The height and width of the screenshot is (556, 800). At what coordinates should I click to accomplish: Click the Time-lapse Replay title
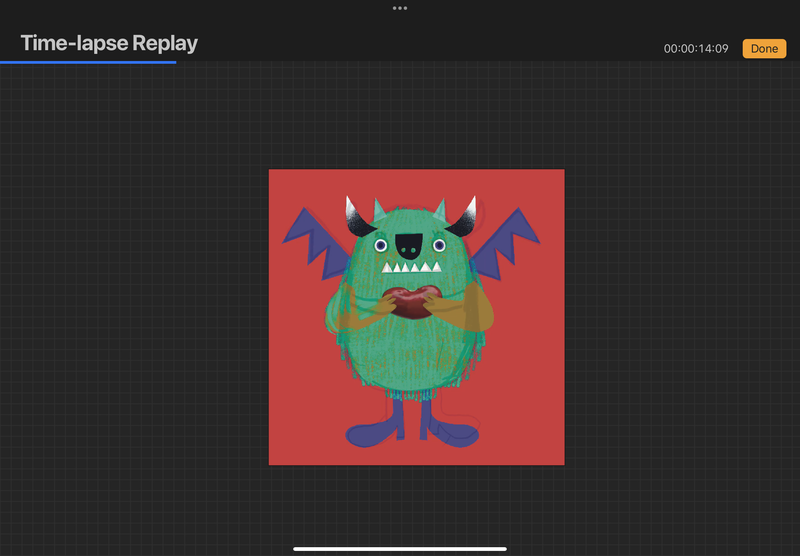pos(109,43)
